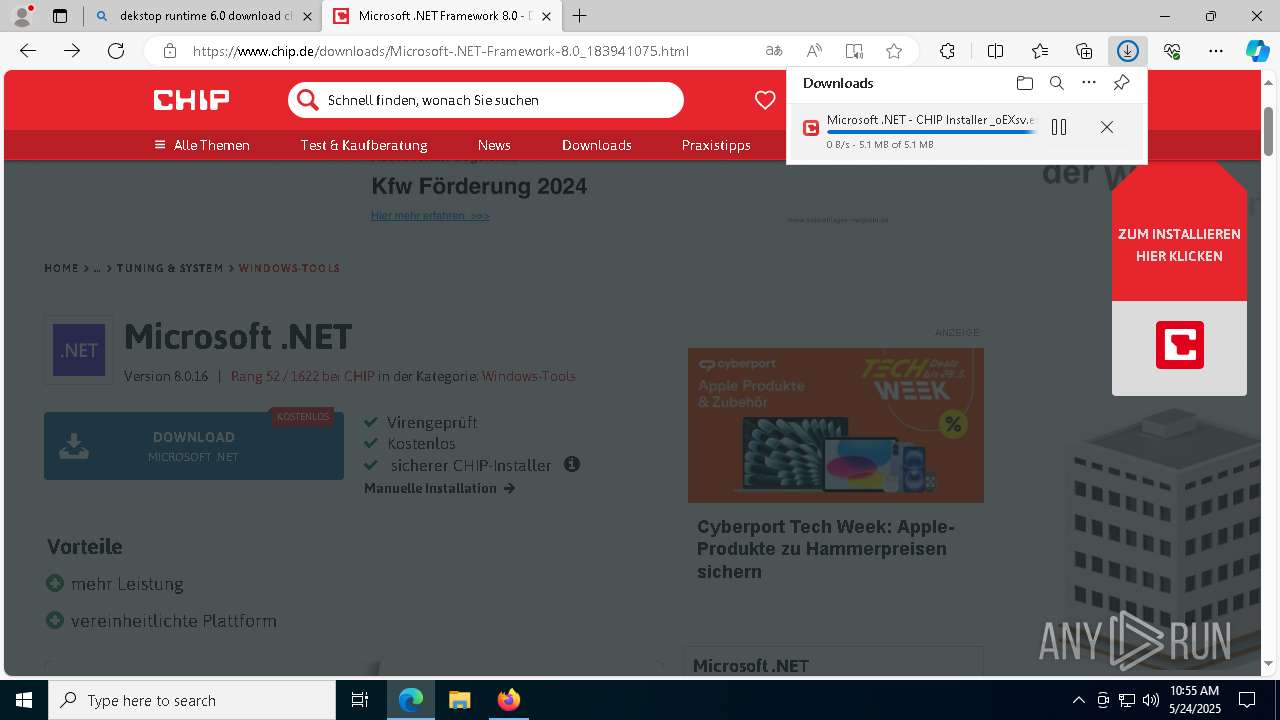This screenshot has height=720, width=1280.
Task: Open collections icon
Action: 1084,51
